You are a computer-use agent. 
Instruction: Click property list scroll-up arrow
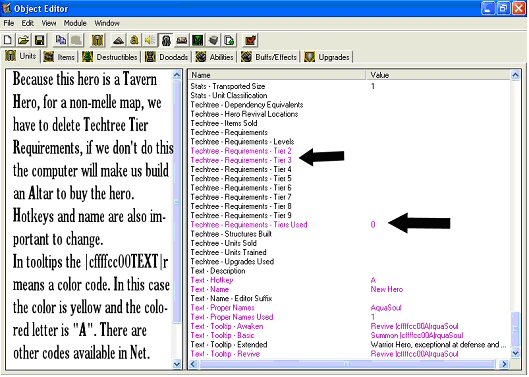click(x=515, y=75)
